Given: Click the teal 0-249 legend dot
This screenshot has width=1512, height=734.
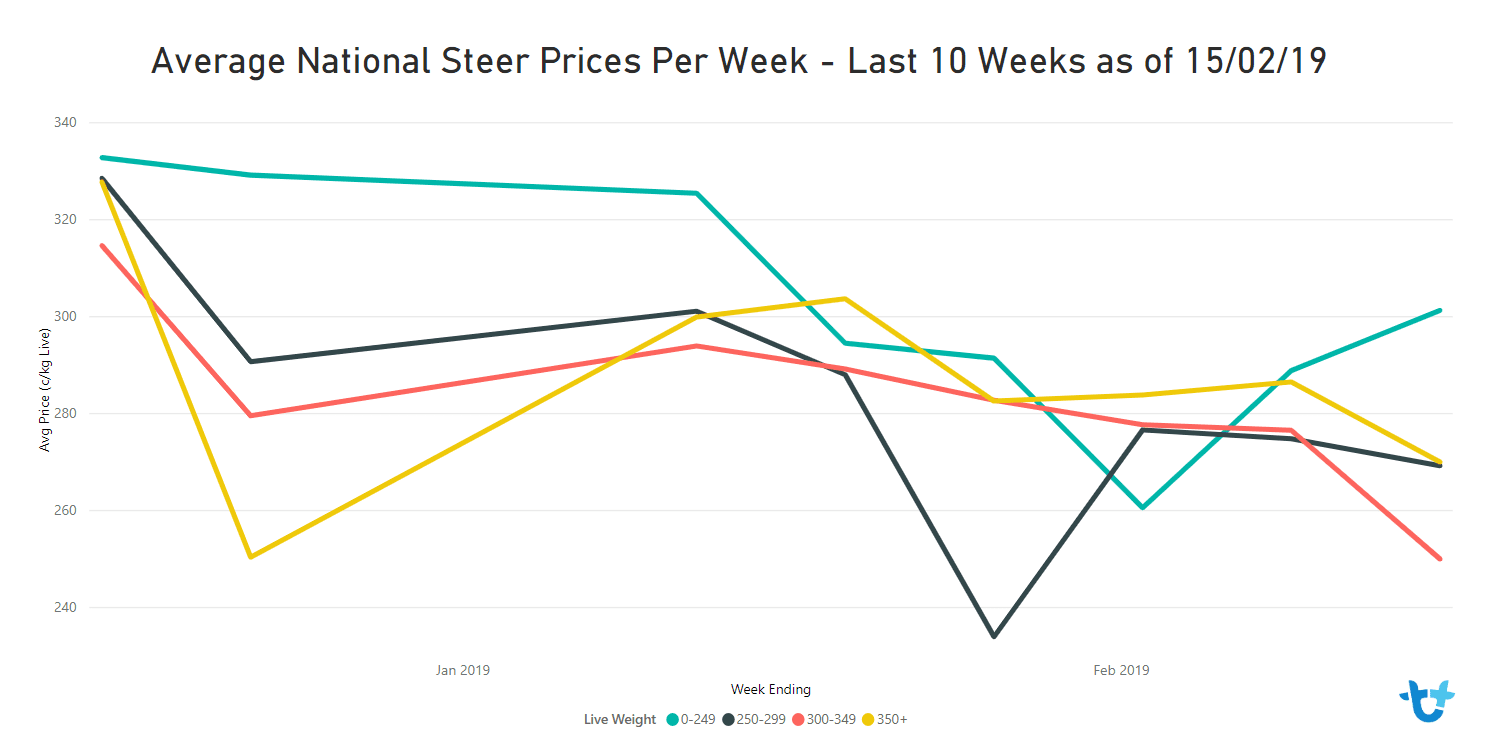Looking at the screenshot, I should click(x=673, y=719).
